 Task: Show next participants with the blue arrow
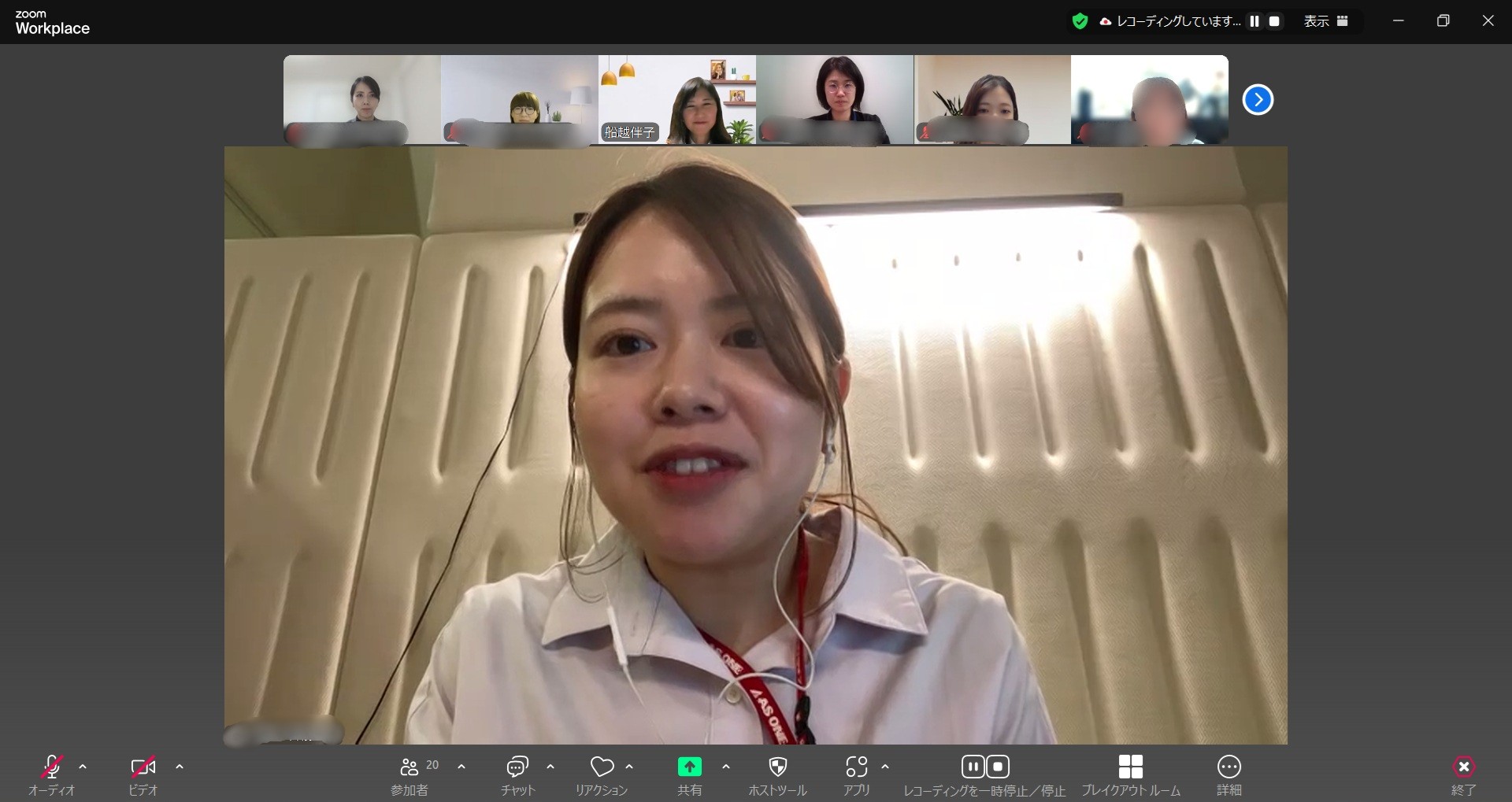(x=1258, y=100)
